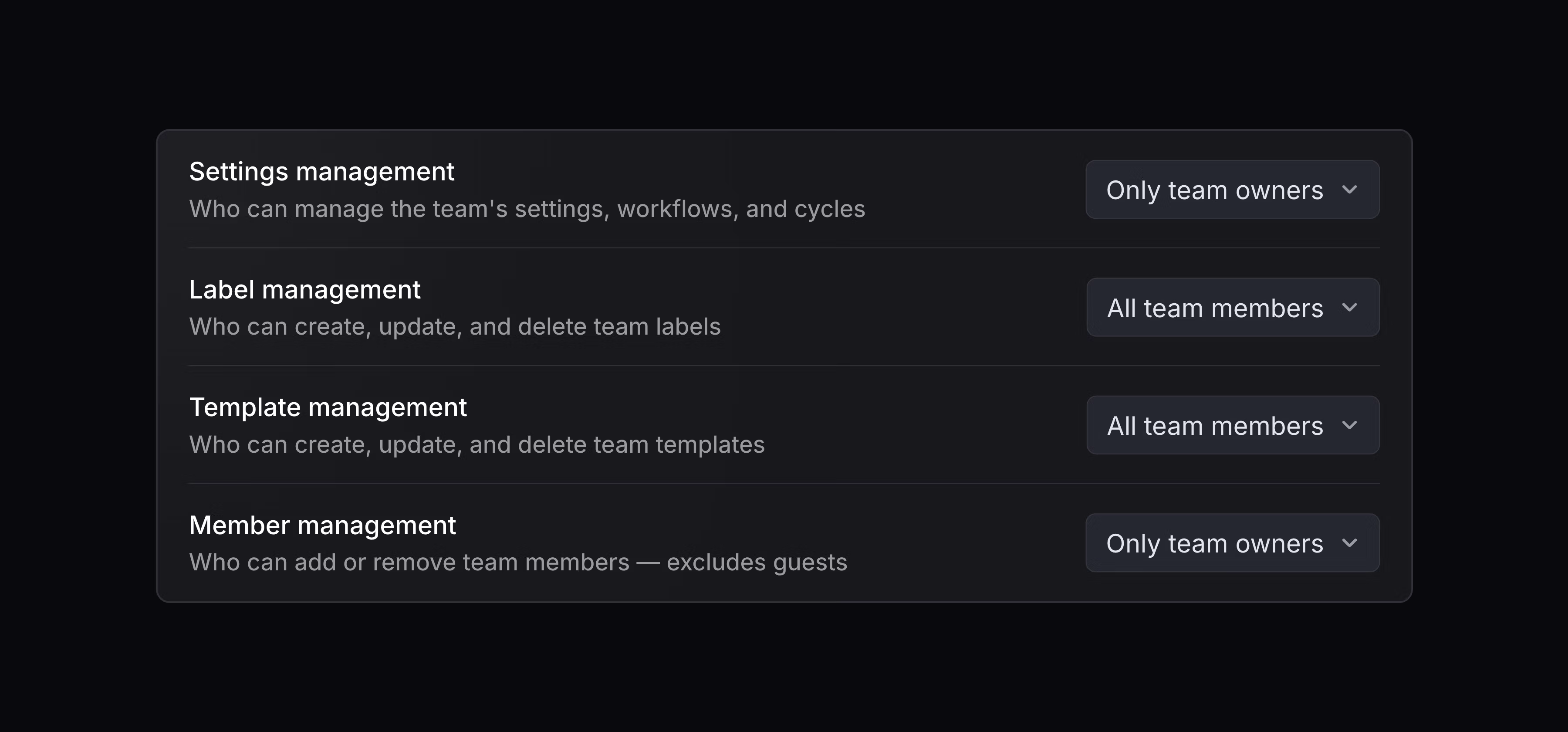Click the chevron beside 'All team members' for Labels
This screenshot has height=732, width=1568.
[1350, 308]
